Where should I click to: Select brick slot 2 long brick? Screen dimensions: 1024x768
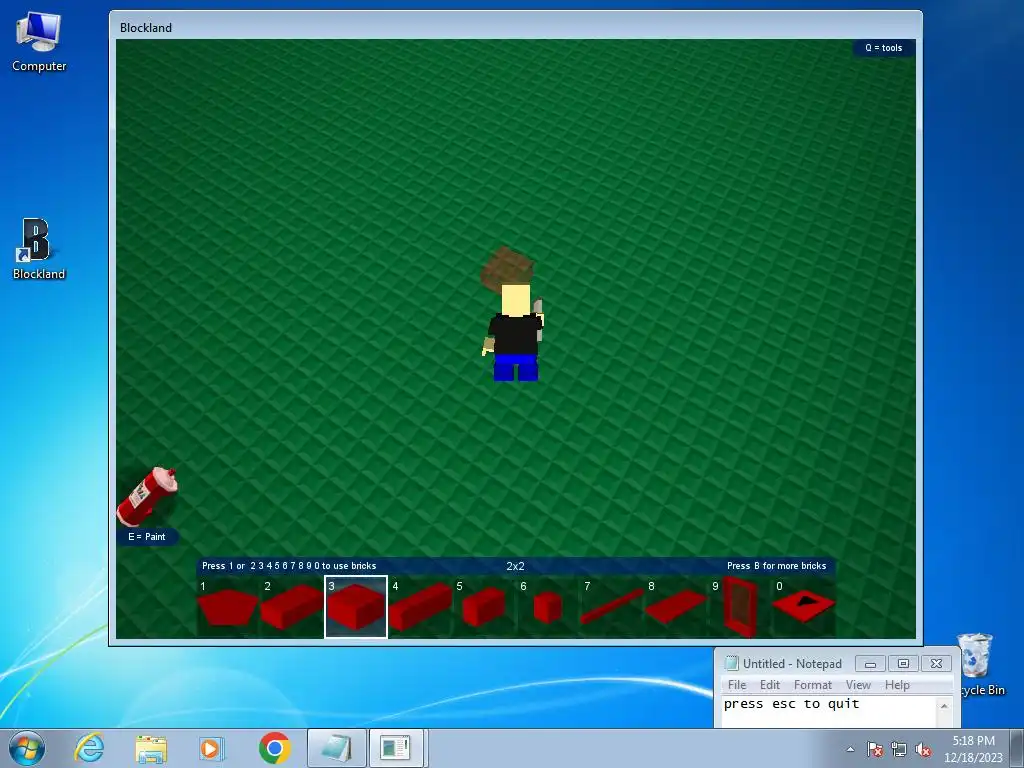[292, 607]
